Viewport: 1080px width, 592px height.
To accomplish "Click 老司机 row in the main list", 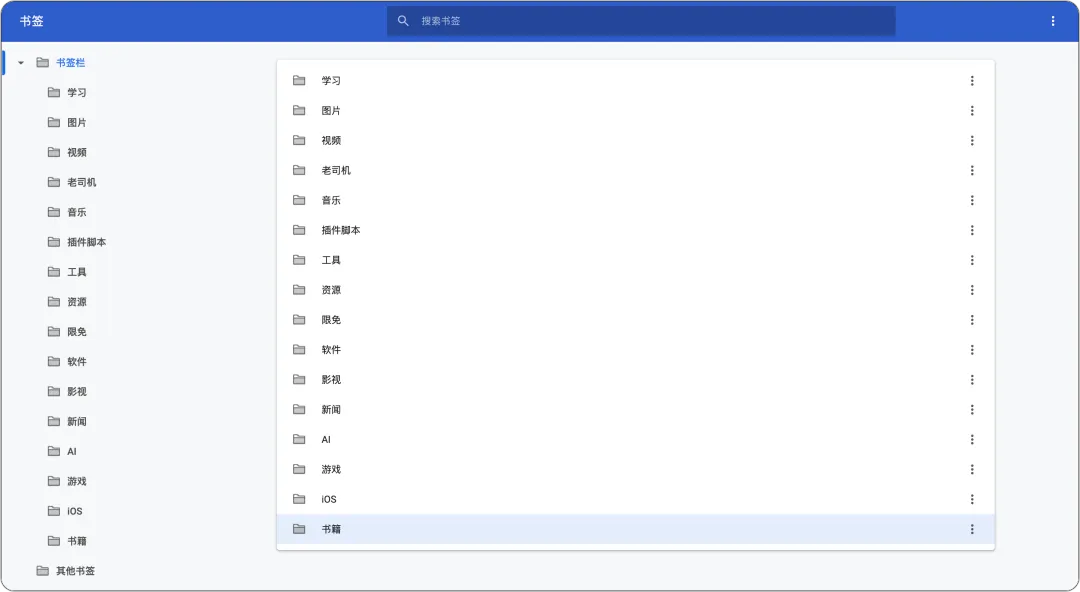I will point(635,170).
